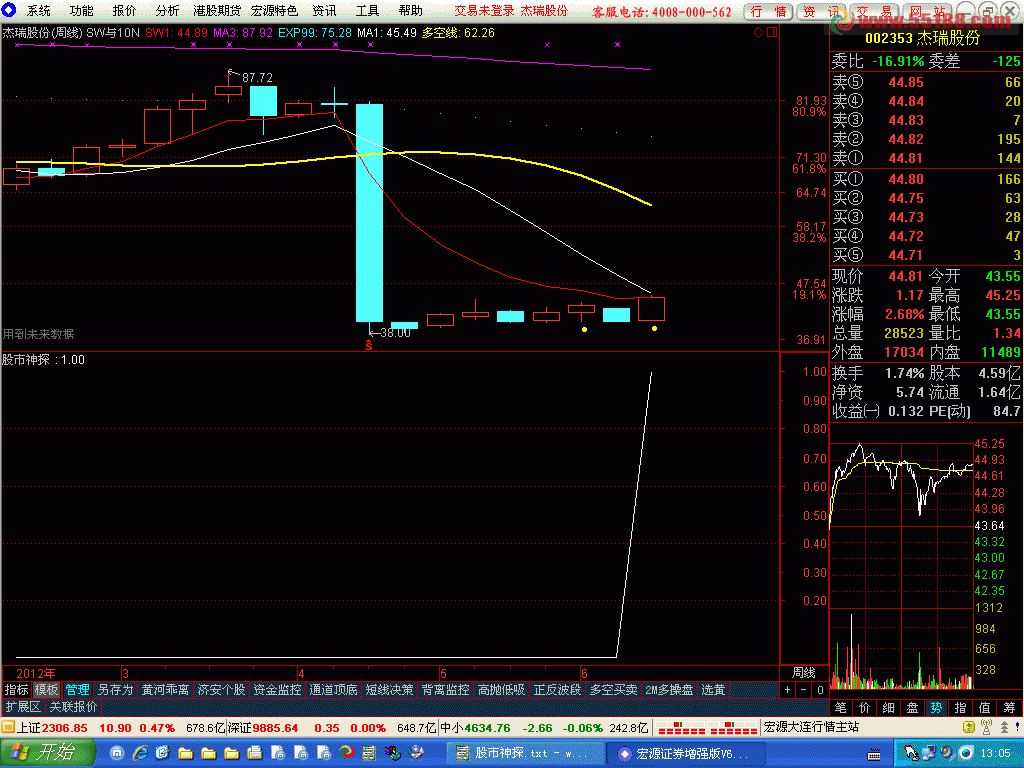This screenshot has height=768, width=1024.
Task: Select the 值 tab in side panel
Action: [985, 707]
